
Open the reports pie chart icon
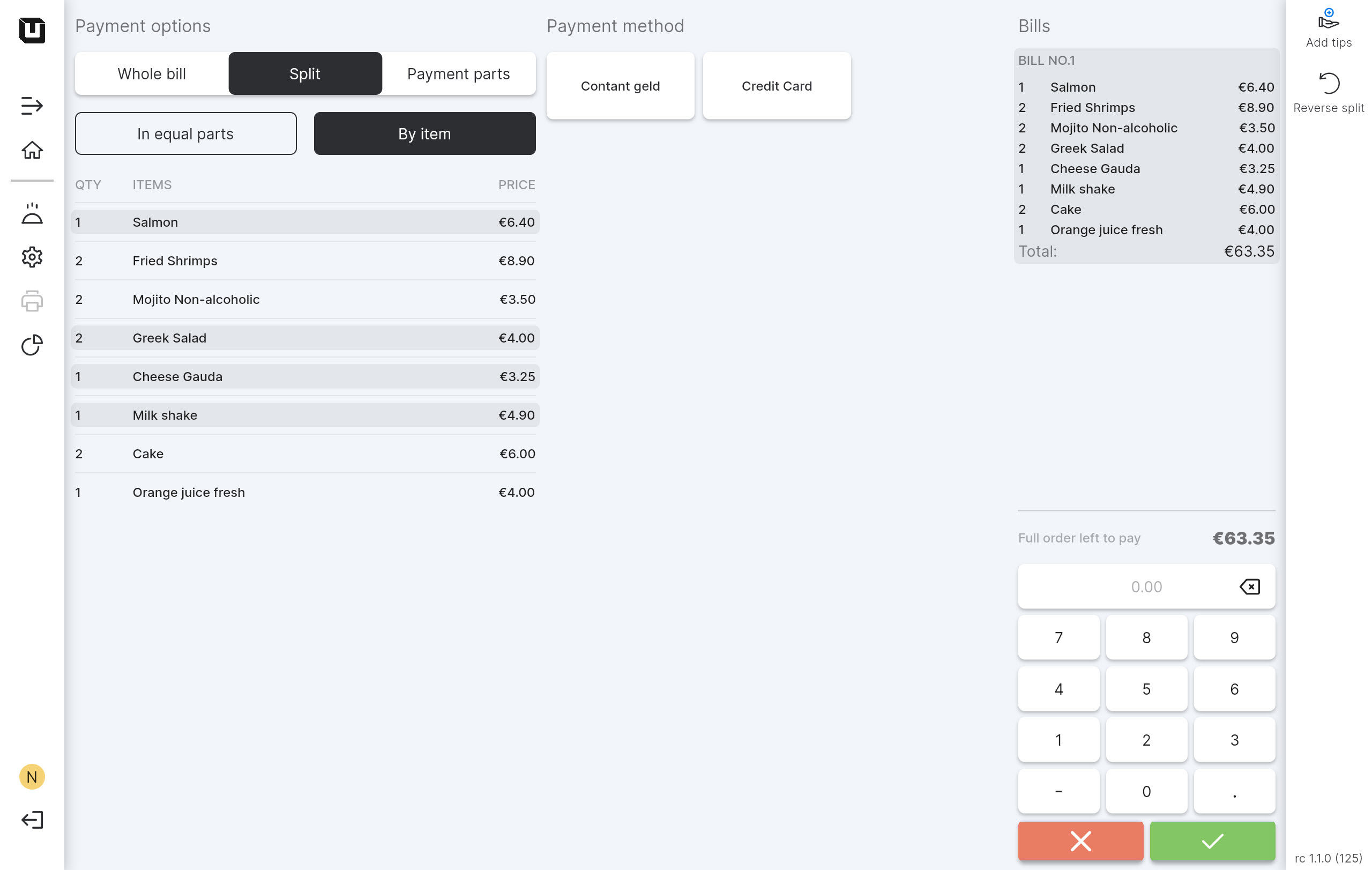click(x=32, y=345)
